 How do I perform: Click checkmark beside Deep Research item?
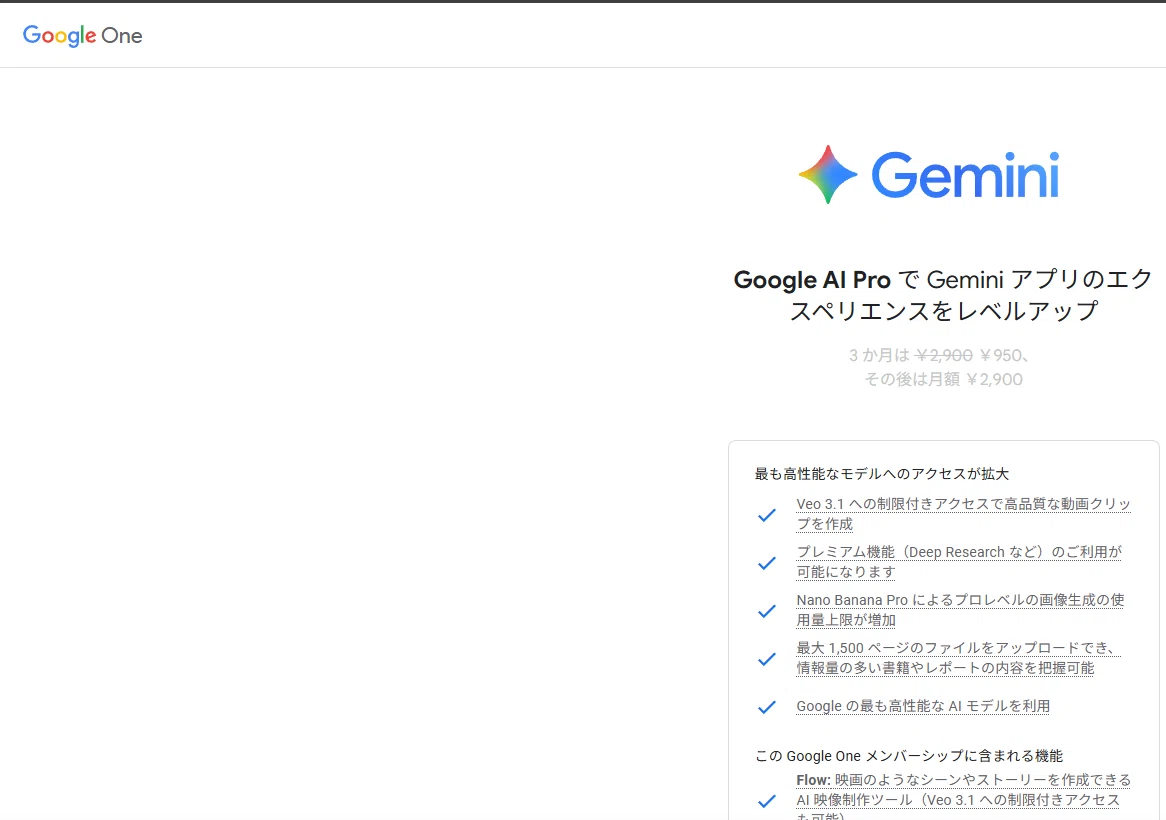click(767, 564)
